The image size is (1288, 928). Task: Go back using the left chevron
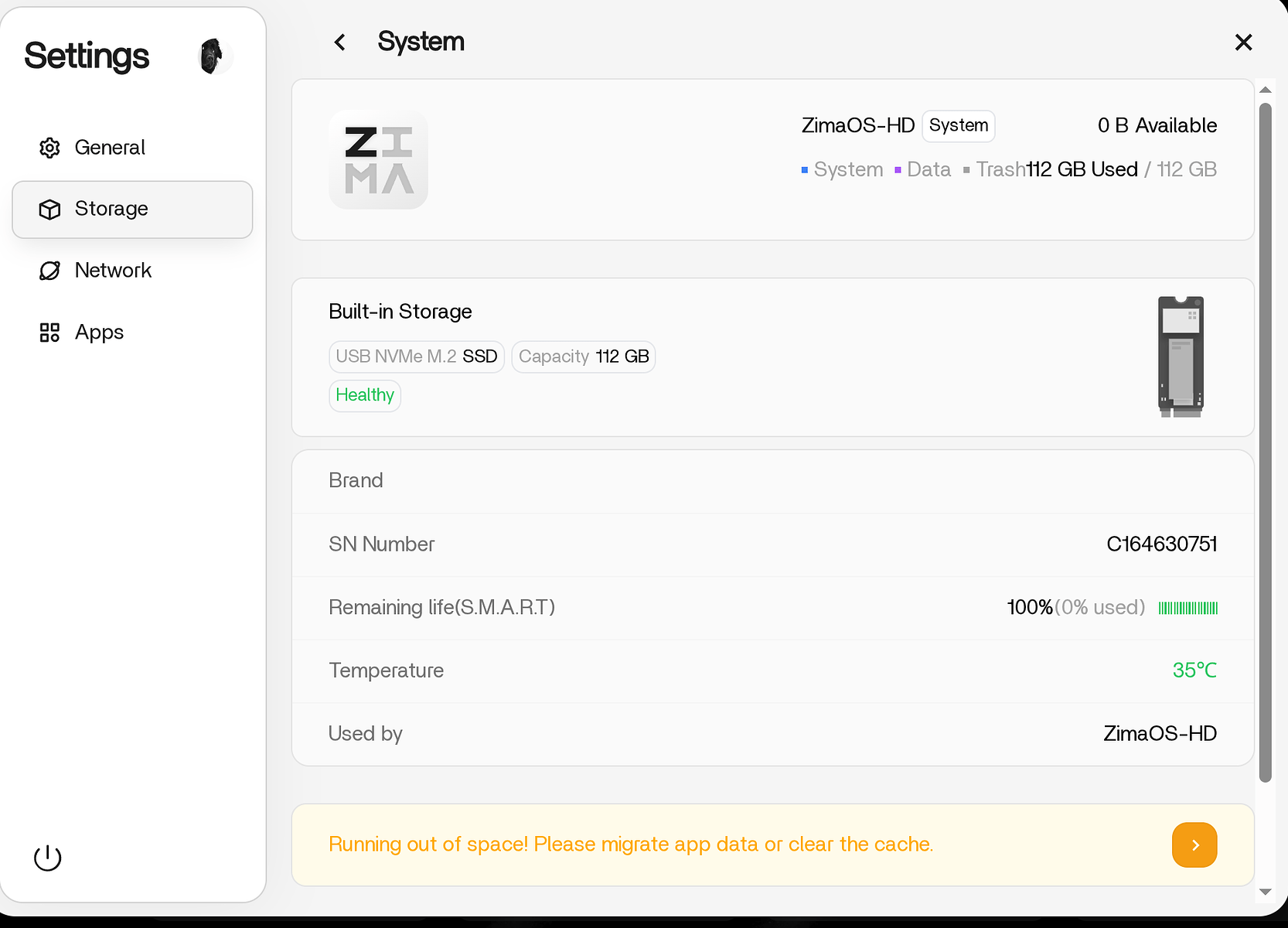(340, 42)
